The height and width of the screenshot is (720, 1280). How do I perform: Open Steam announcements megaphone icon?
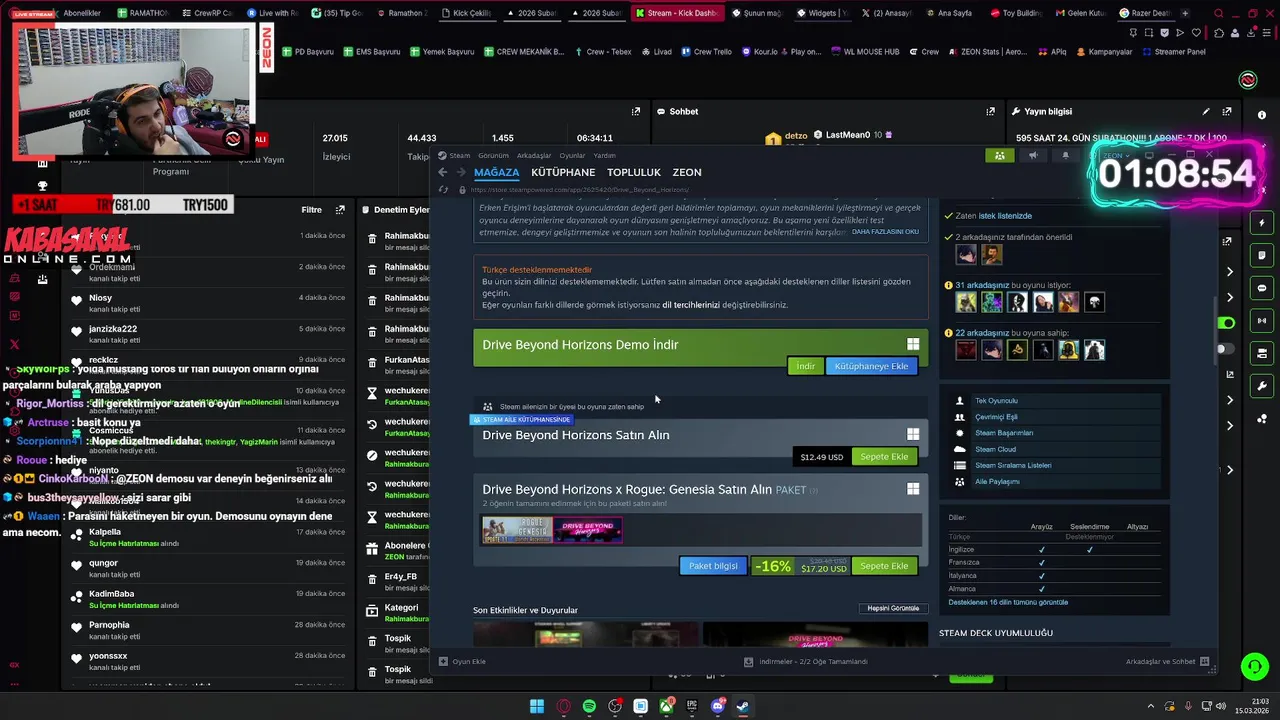coord(1033,155)
